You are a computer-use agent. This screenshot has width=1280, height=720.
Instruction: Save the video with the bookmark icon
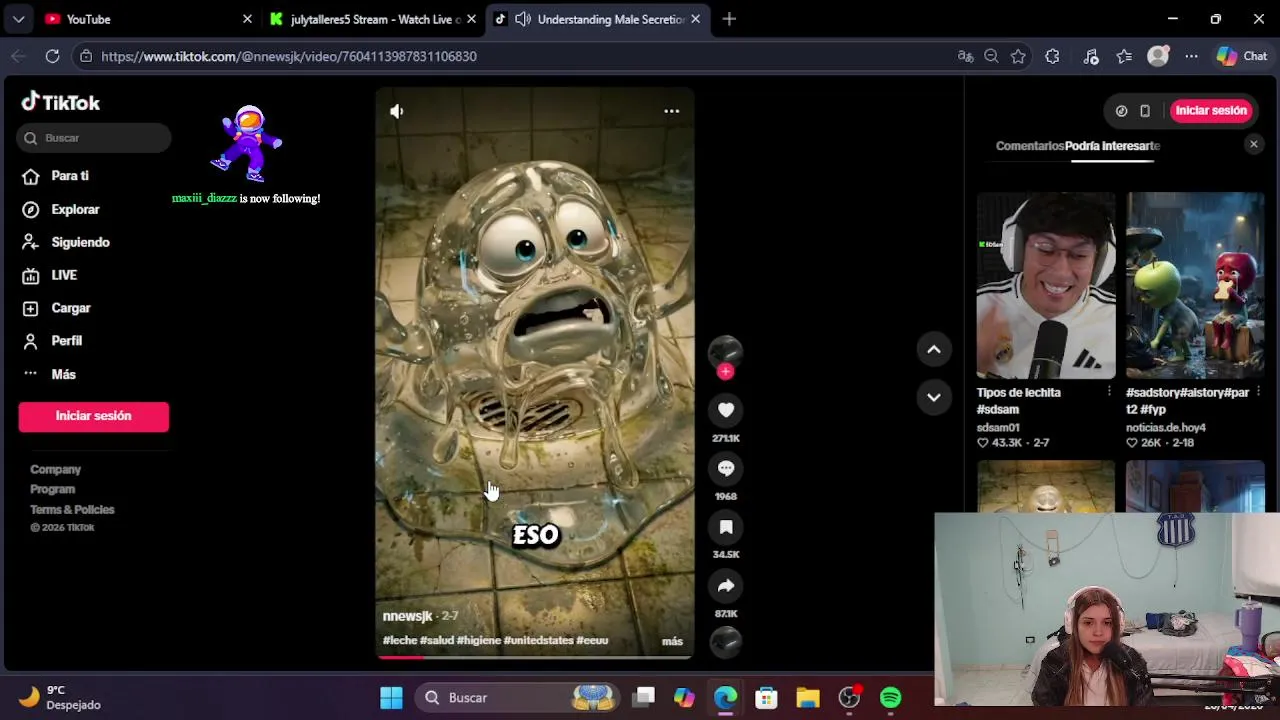(726, 527)
